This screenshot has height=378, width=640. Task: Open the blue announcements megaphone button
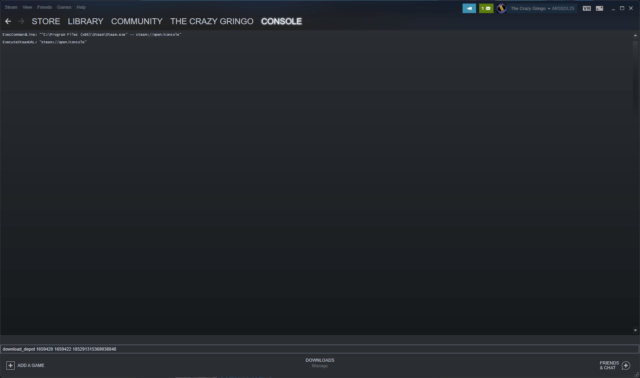[469, 8]
